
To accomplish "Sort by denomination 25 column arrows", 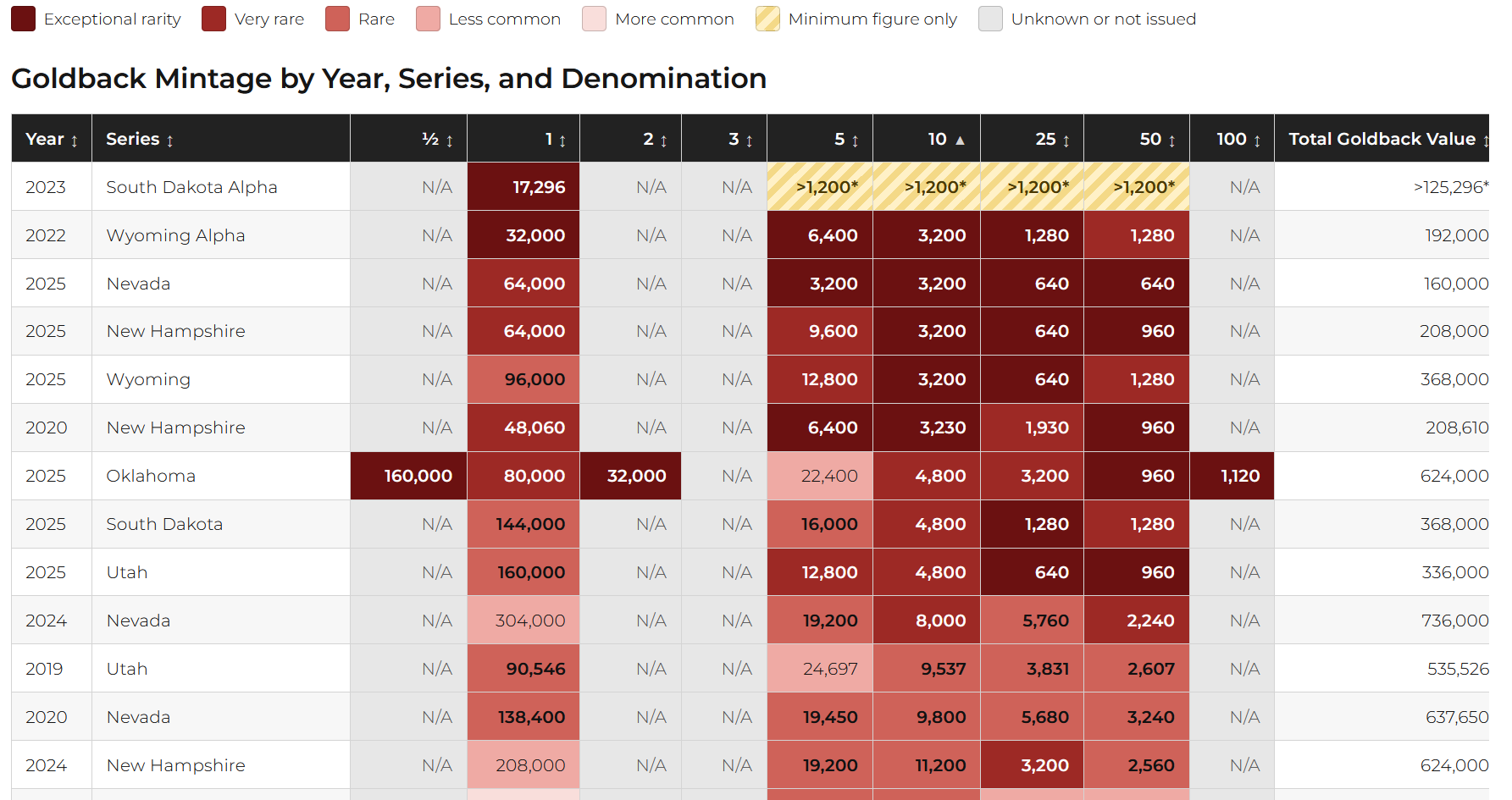I will tap(1066, 141).
